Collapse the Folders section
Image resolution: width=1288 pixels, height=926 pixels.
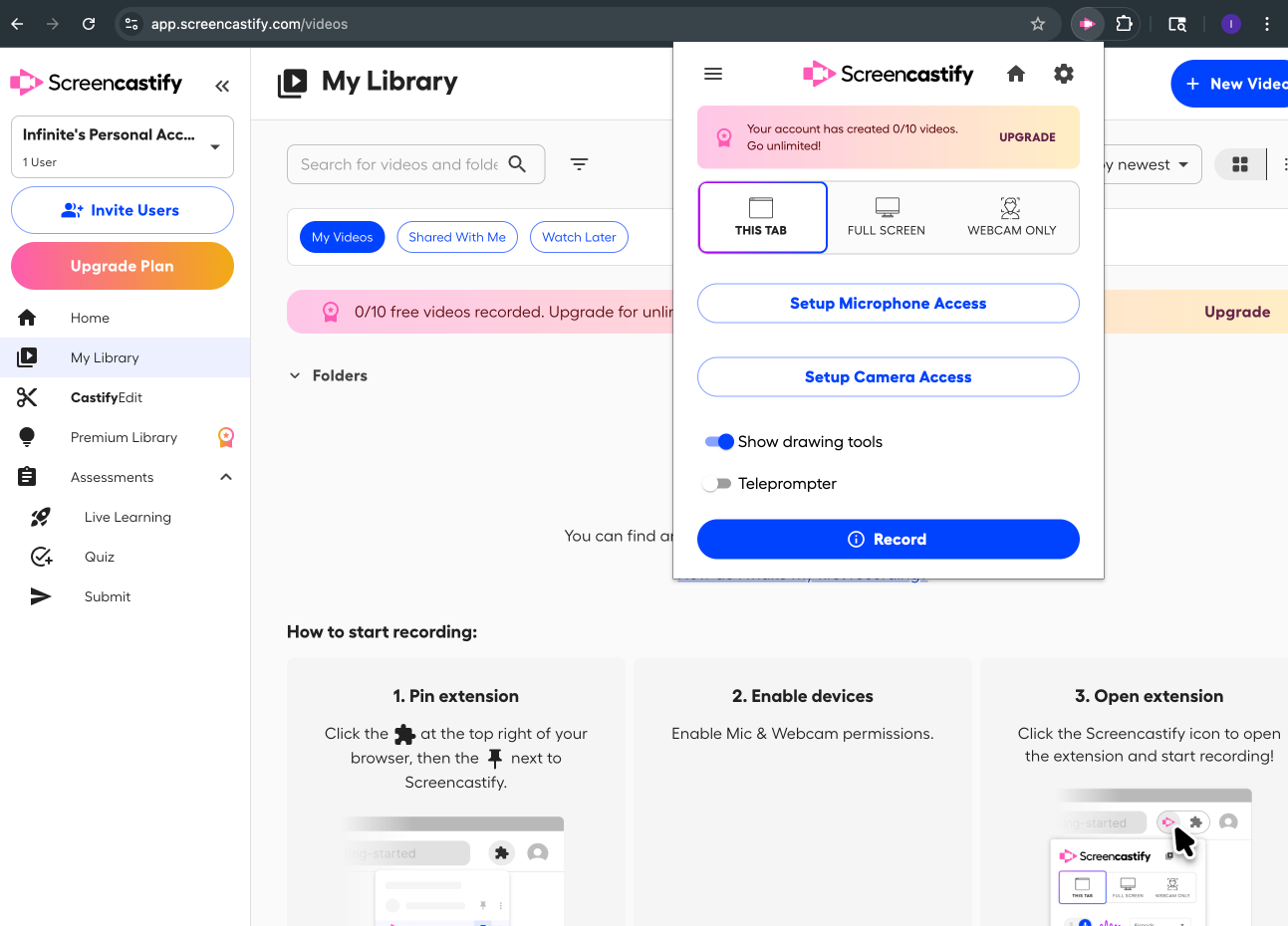[295, 375]
